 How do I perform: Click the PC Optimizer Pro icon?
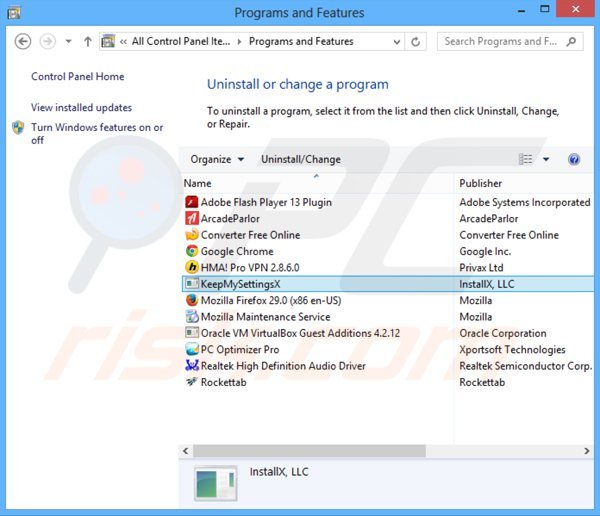point(192,349)
